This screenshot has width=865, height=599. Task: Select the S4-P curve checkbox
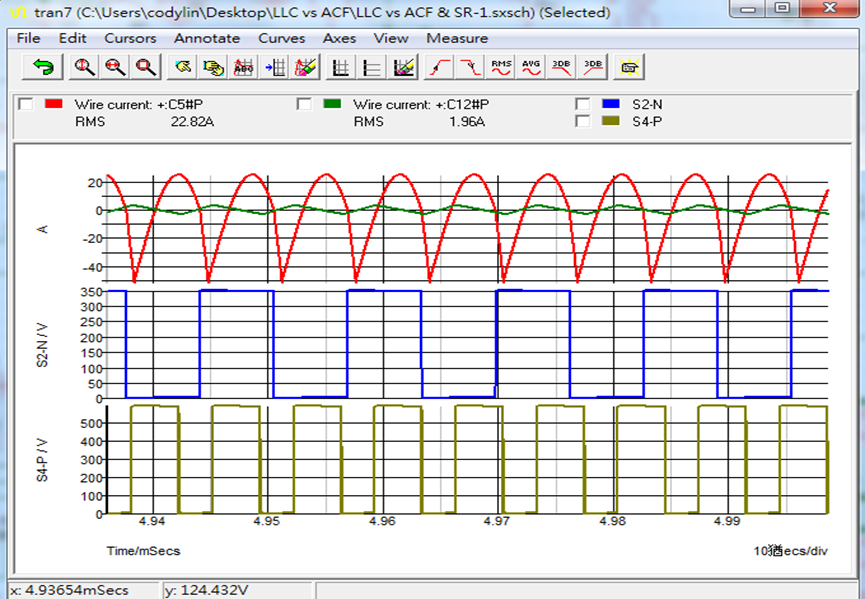582,121
